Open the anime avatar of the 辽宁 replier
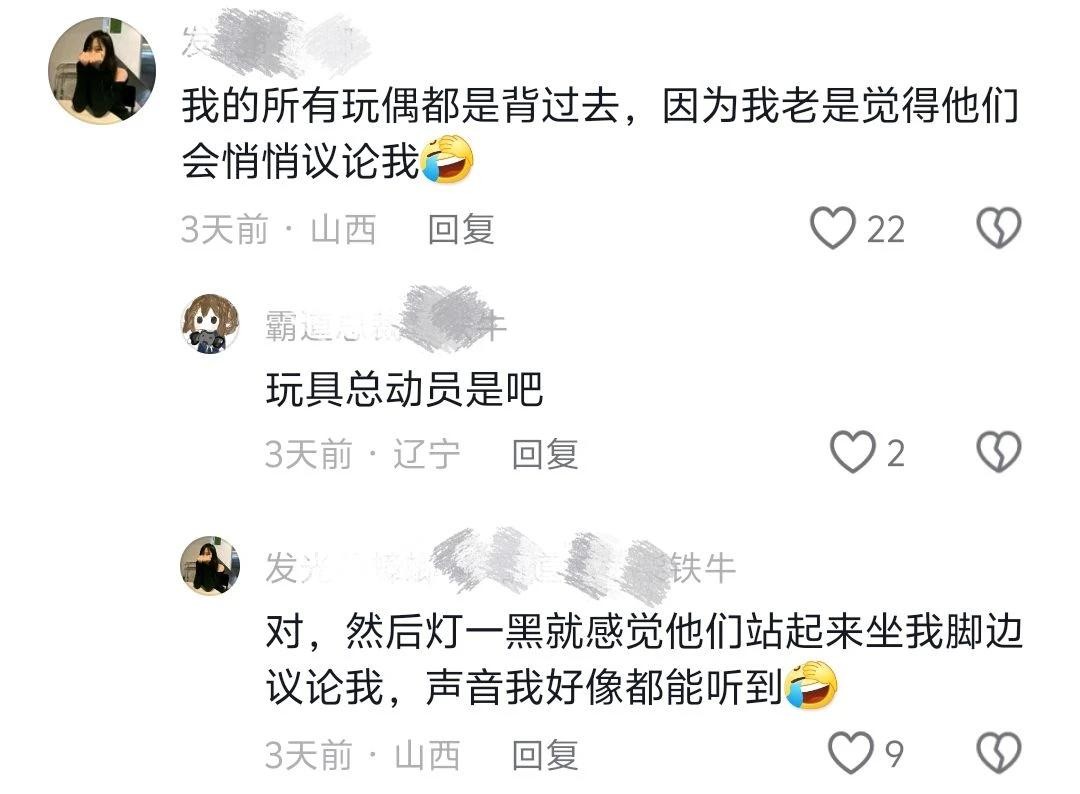This screenshot has width=1080, height=794. pyautogui.click(x=210, y=324)
